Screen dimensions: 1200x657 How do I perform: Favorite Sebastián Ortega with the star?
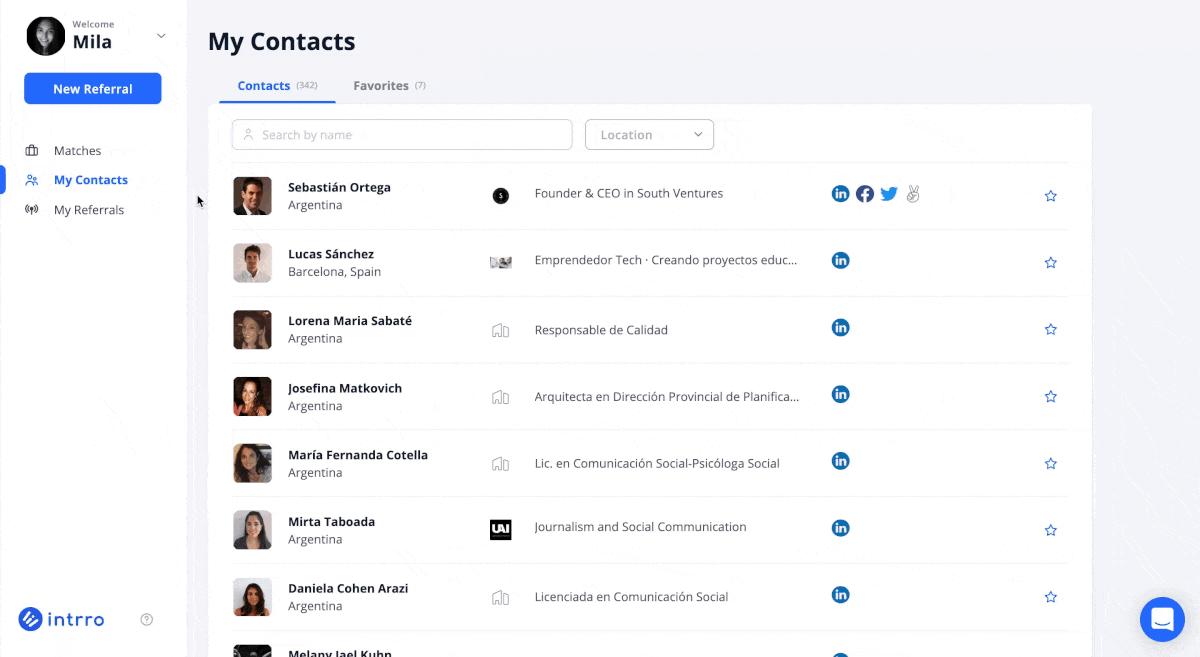(1051, 196)
